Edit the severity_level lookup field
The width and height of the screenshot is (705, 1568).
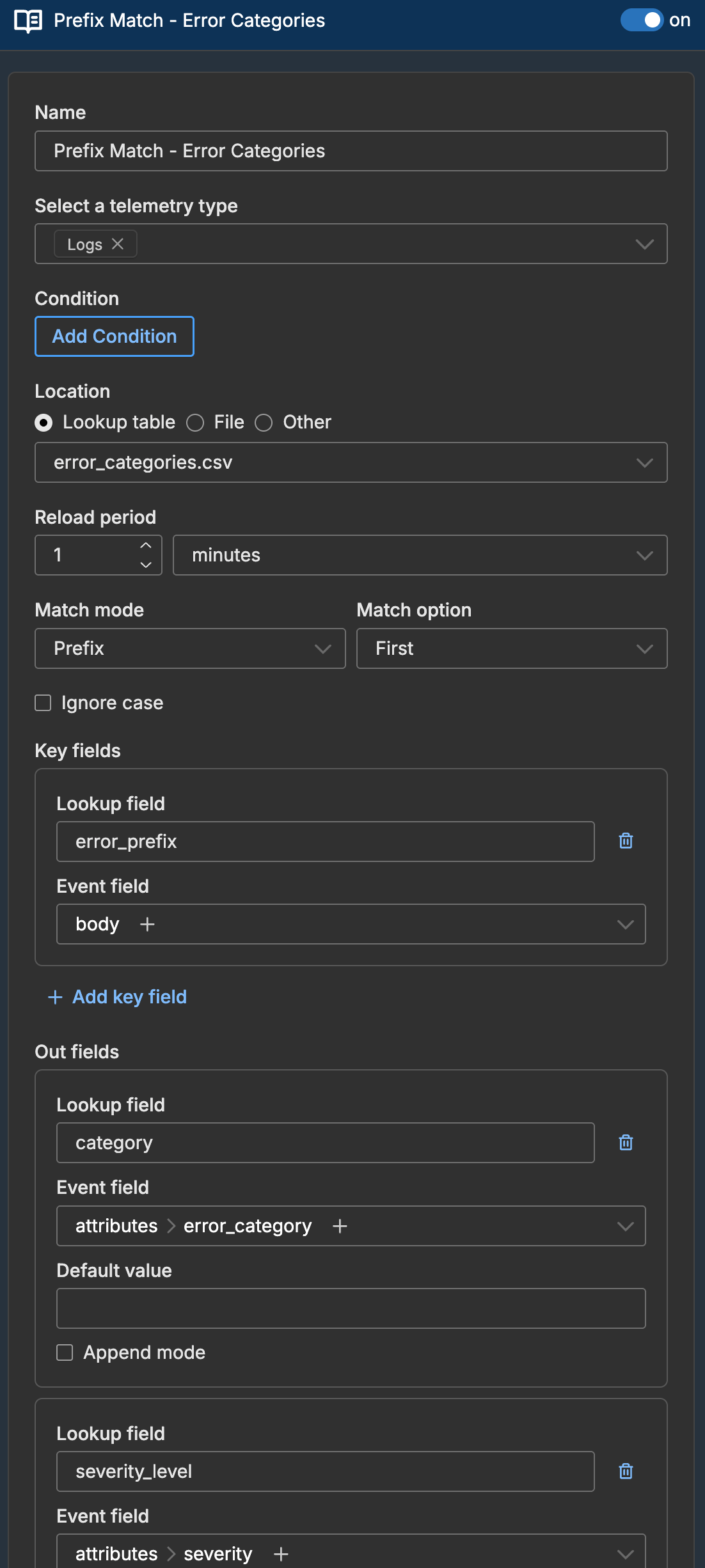(x=326, y=1471)
